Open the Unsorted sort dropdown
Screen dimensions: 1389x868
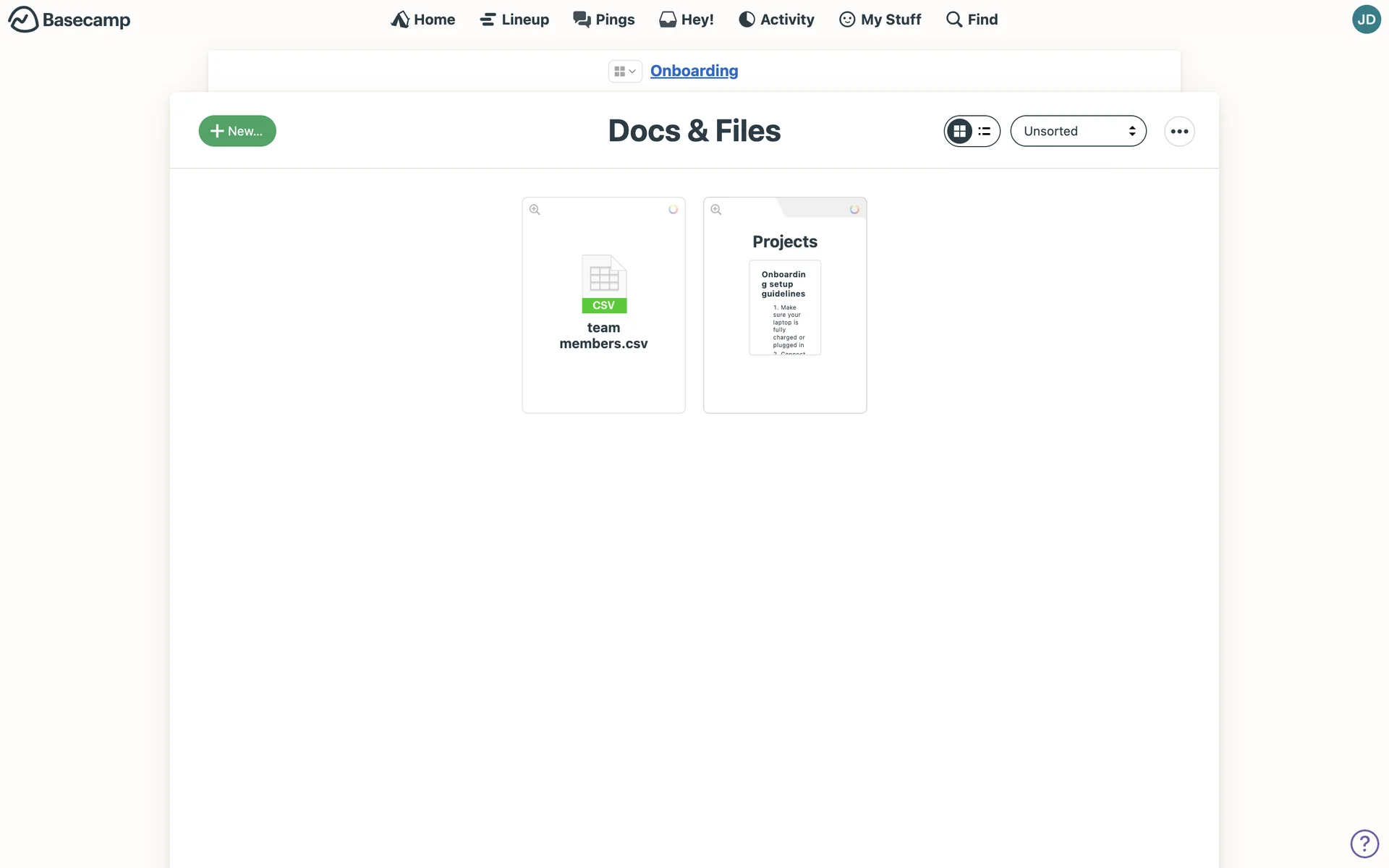pos(1078,131)
